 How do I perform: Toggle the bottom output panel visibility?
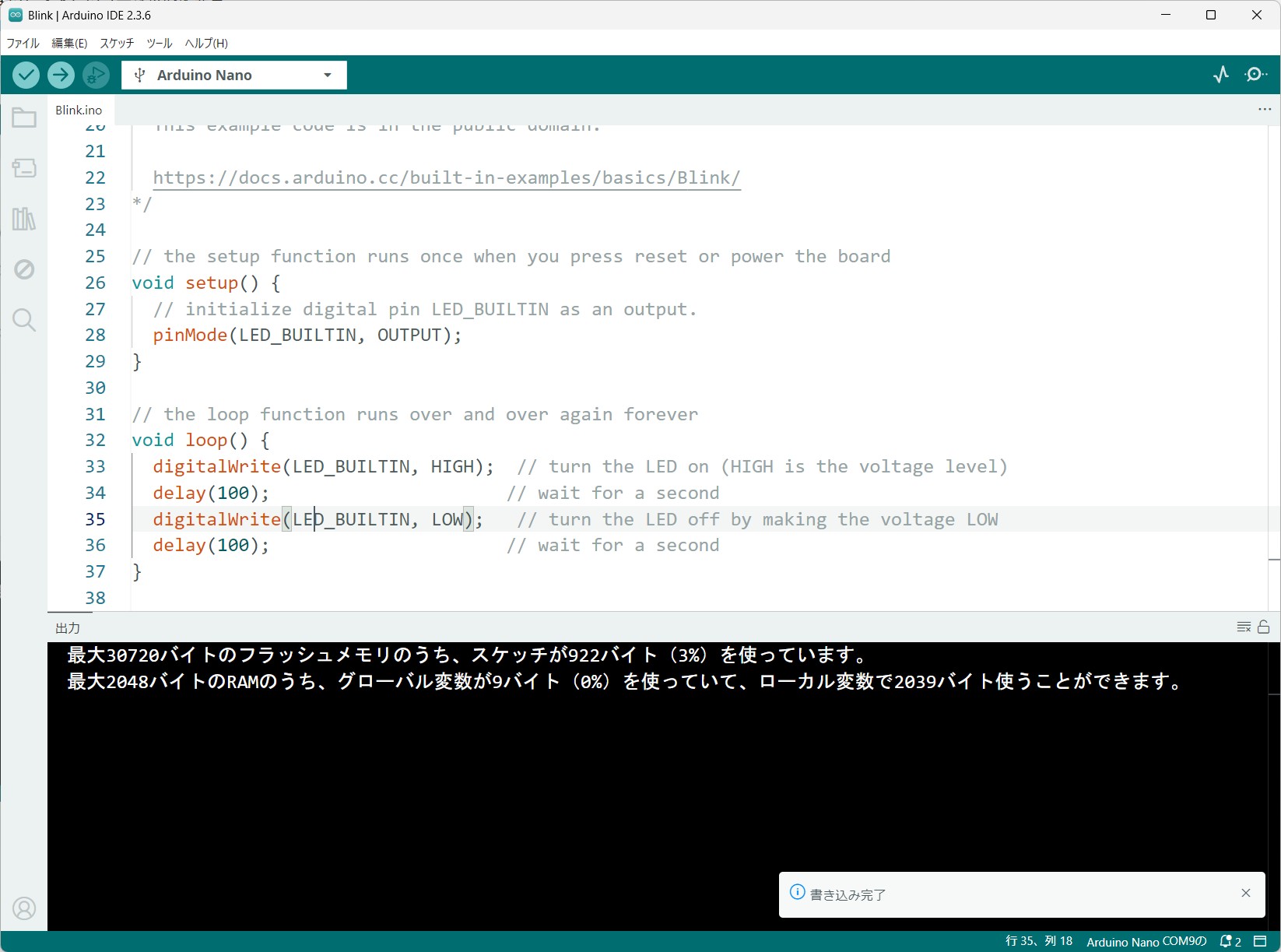coord(1260,941)
